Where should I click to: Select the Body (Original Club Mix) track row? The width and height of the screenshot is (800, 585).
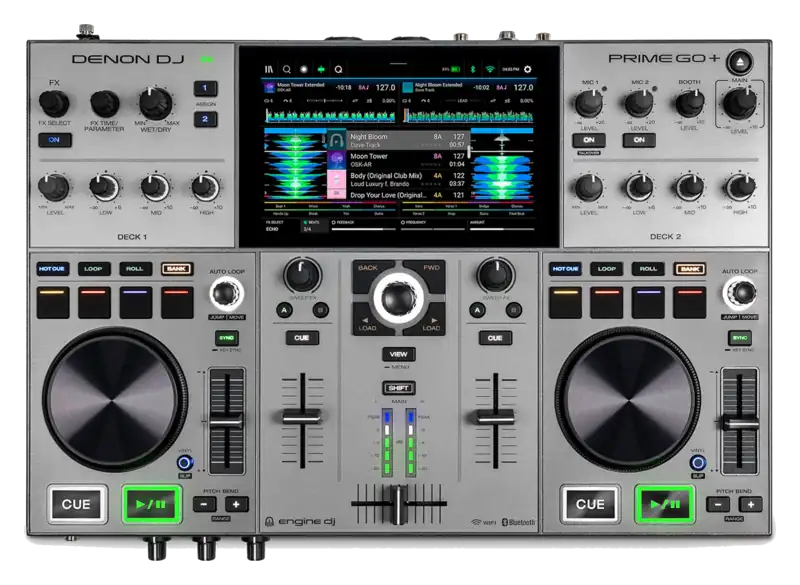click(x=397, y=179)
